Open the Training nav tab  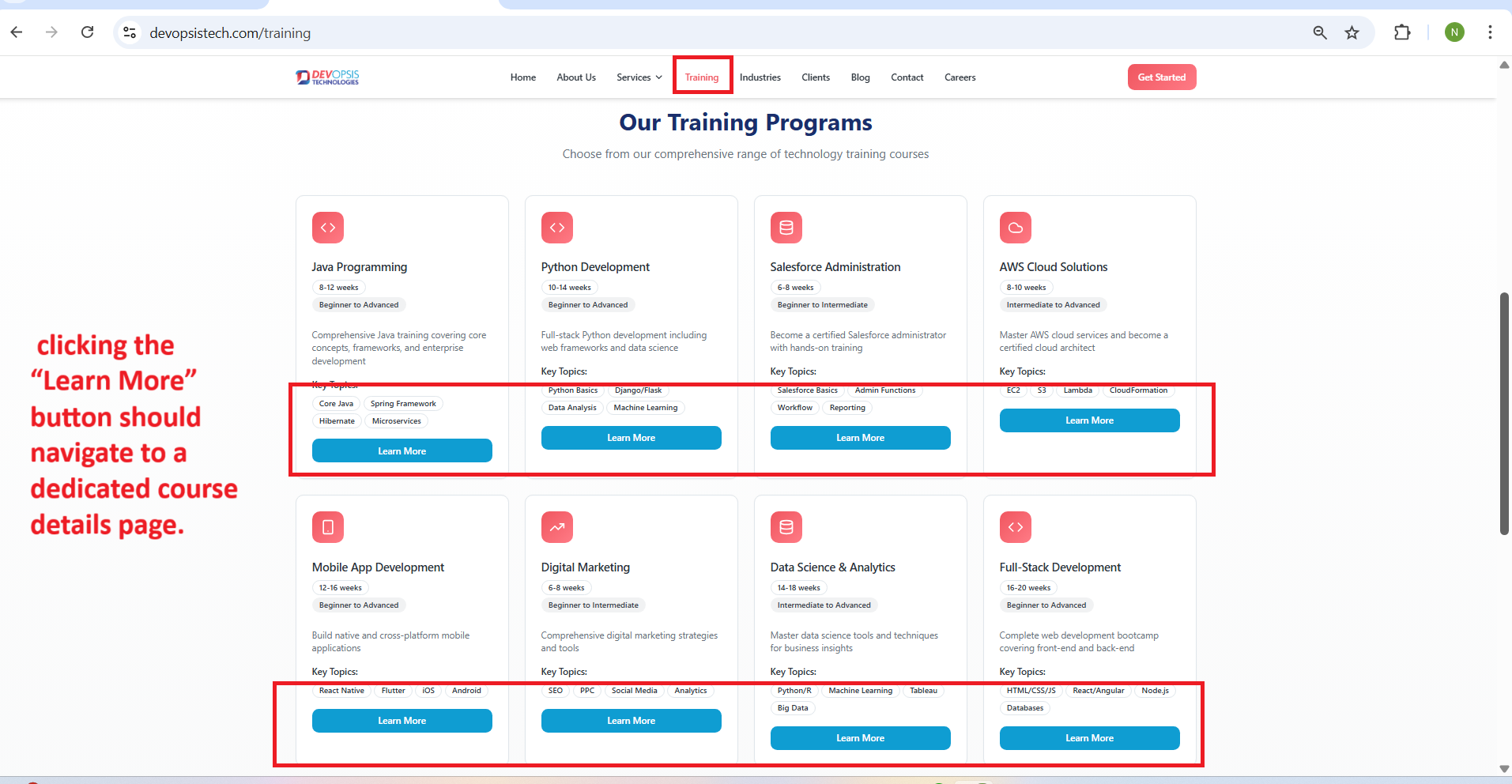click(x=702, y=77)
